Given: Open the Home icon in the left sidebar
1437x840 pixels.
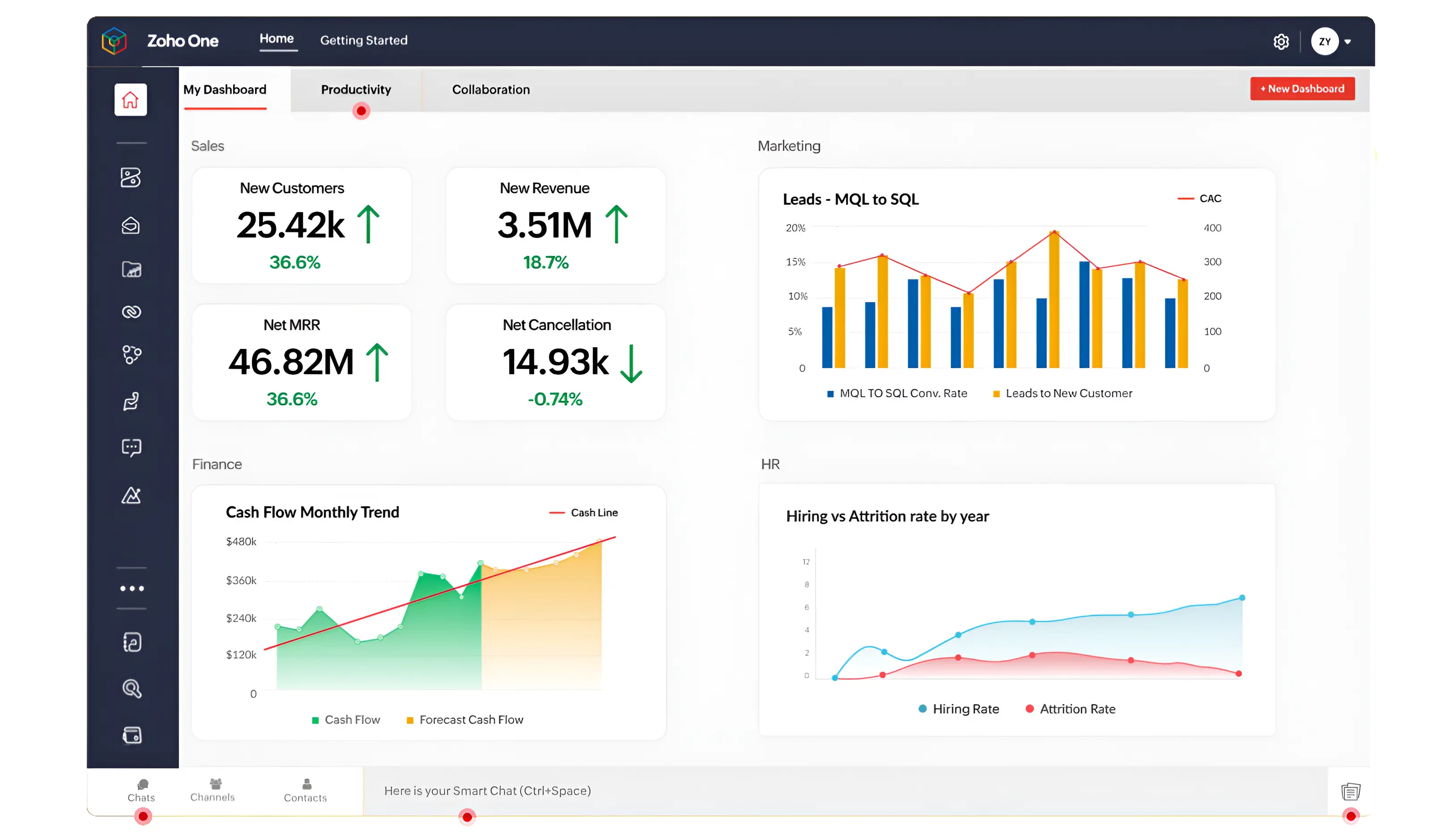Looking at the screenshot, I should [x=131, y=99].
